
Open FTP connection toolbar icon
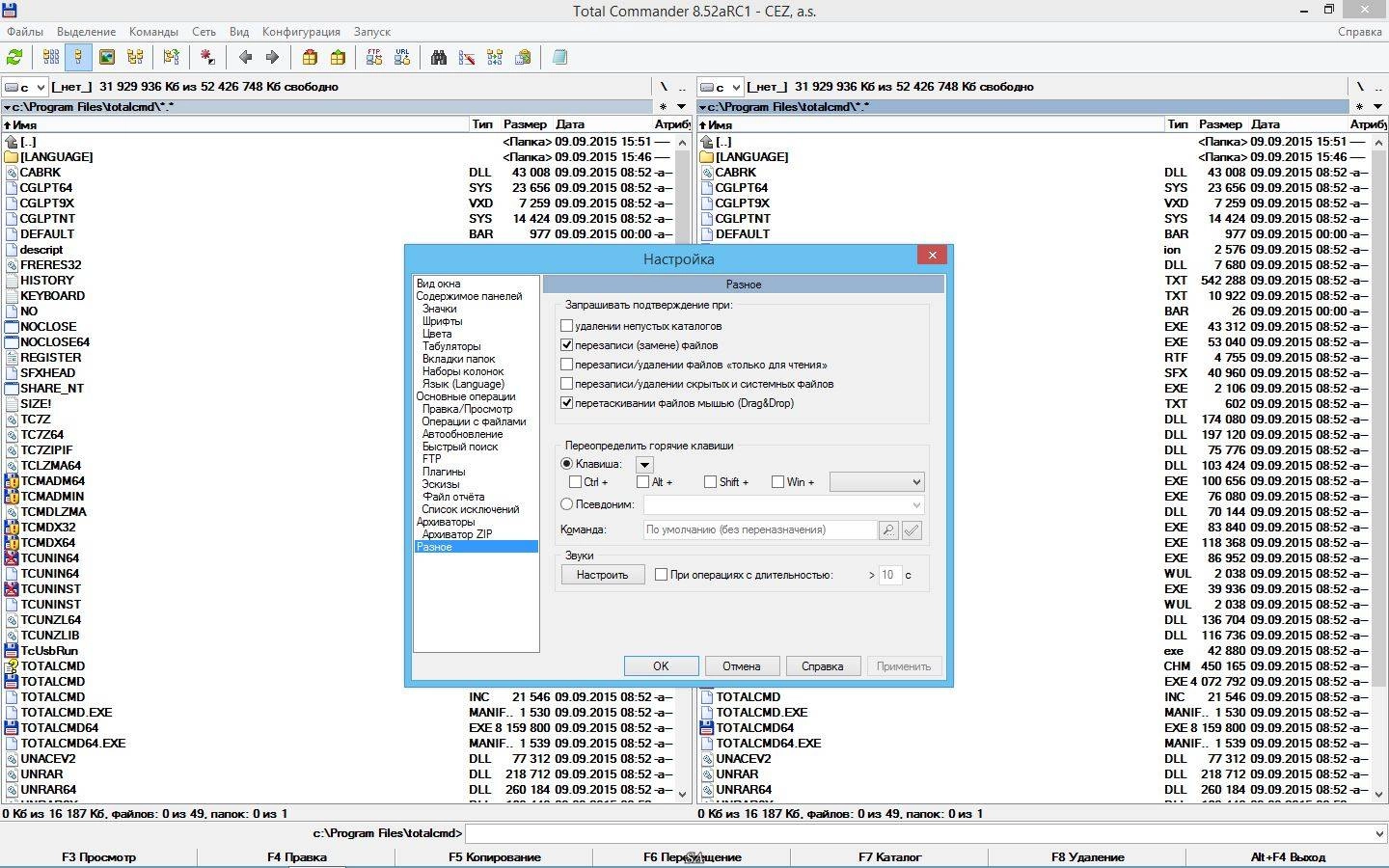[x=374, y=58]
